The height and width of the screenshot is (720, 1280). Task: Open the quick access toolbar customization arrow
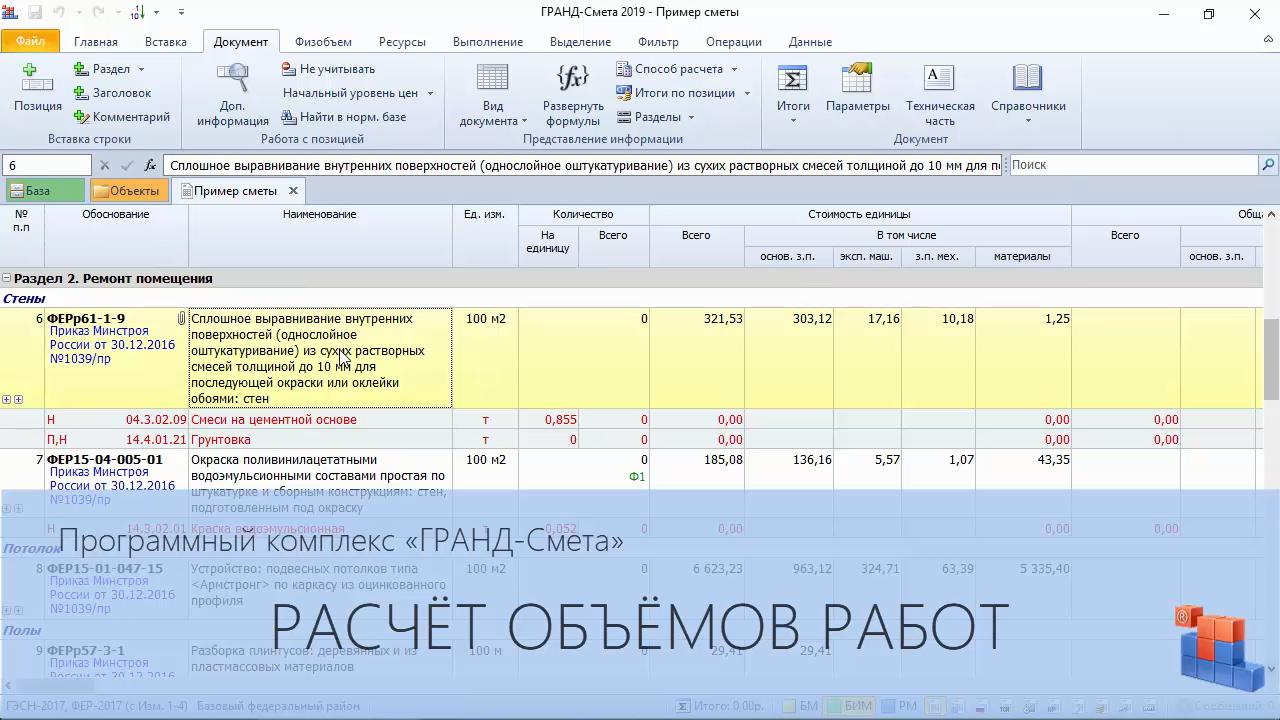pyautogui.click(x=181, y=13)
